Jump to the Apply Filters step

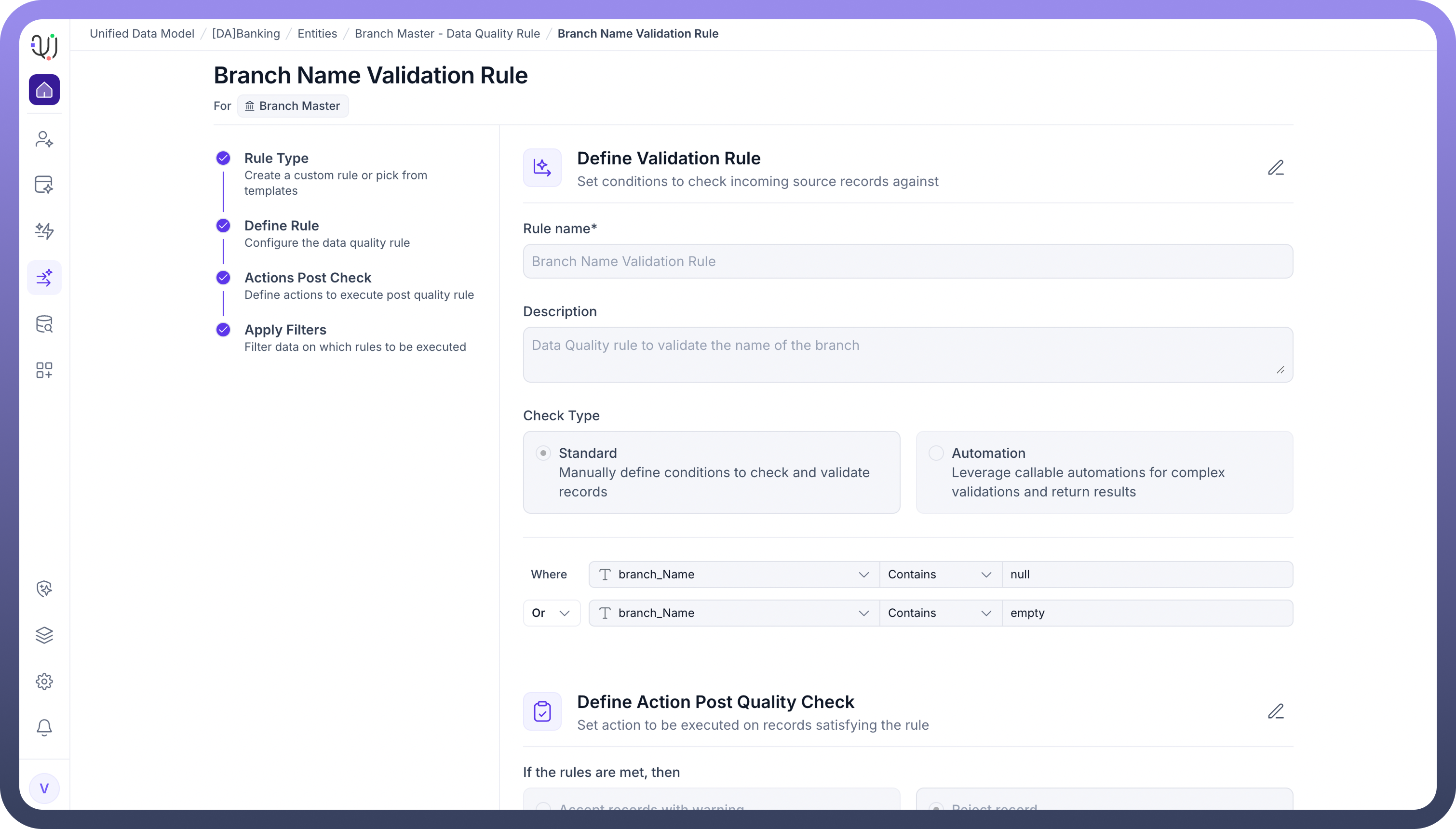tap(285, 330)
